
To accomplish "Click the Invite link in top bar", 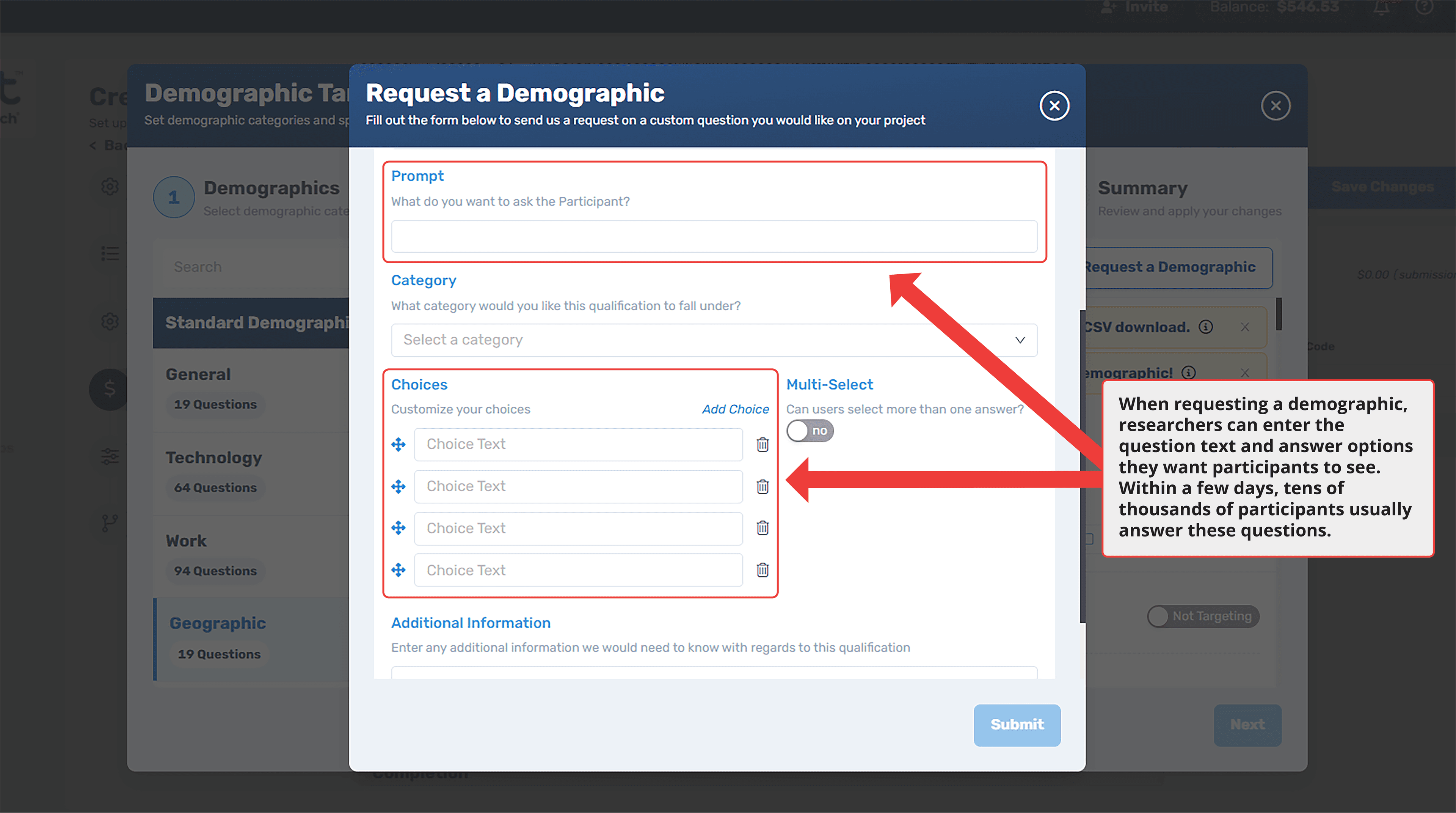I will (x=1134, y=7).
